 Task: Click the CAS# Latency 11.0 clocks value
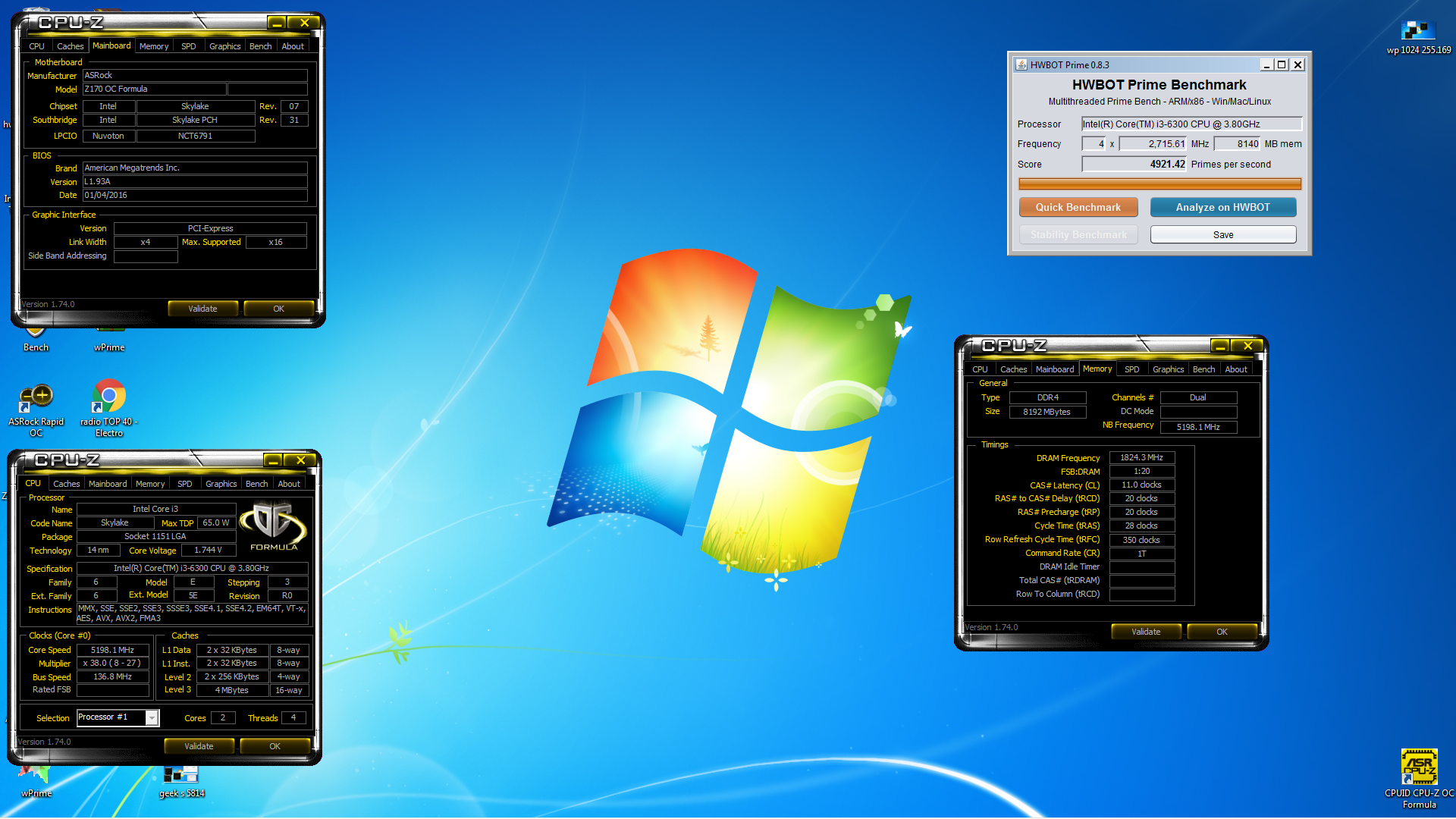tap(1142, 485)
